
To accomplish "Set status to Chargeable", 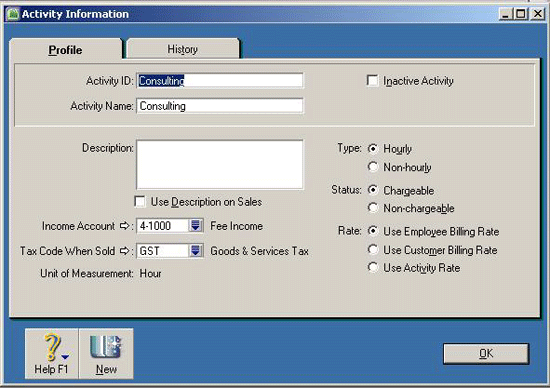I will (373, 190).
